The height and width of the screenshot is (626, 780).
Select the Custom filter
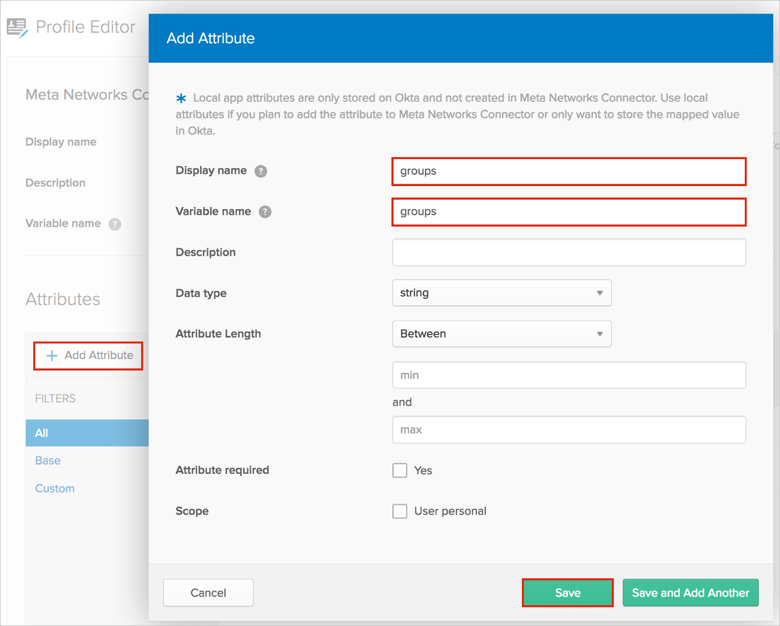click(x=55, y=489)
